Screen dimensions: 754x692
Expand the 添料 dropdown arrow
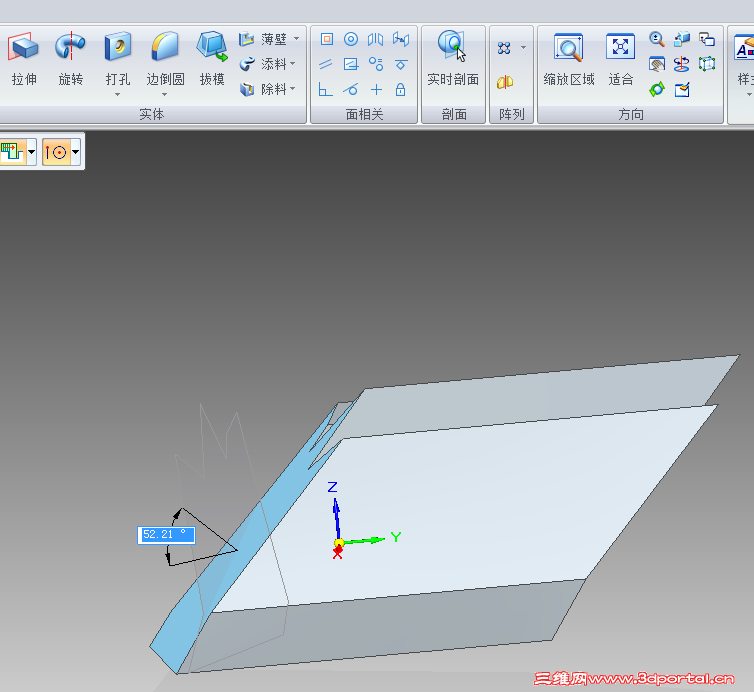[x=293, y=63]
